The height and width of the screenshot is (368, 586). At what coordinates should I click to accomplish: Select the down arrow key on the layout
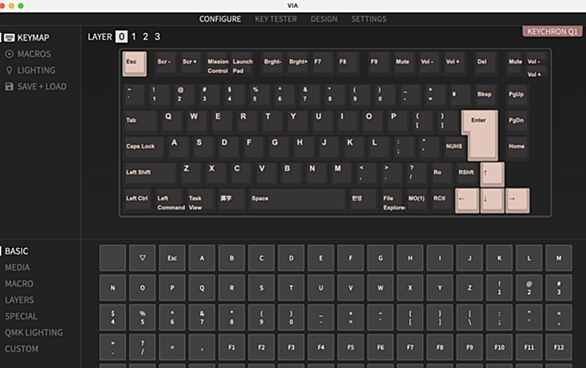(x=492, y=201)
